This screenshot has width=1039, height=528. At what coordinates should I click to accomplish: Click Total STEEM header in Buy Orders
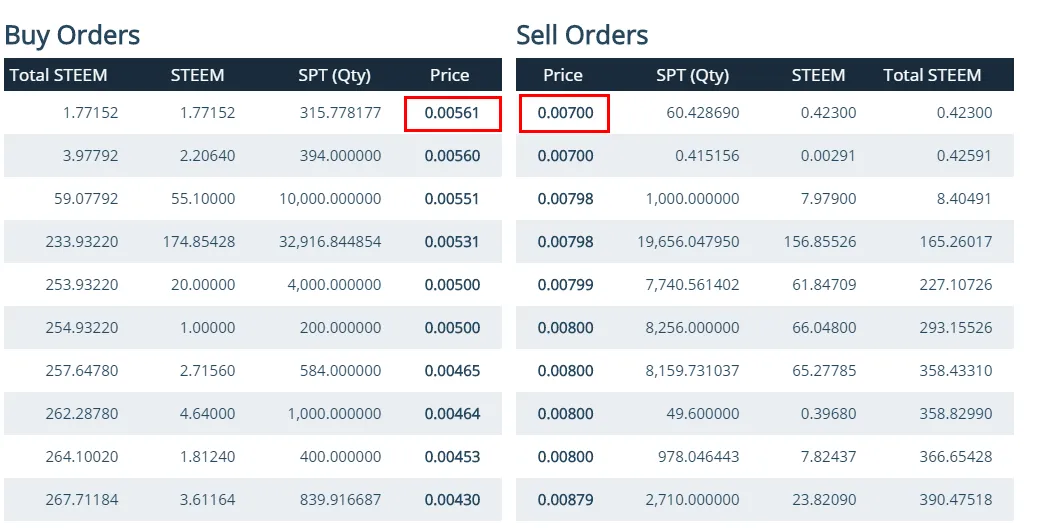(58, 75)
